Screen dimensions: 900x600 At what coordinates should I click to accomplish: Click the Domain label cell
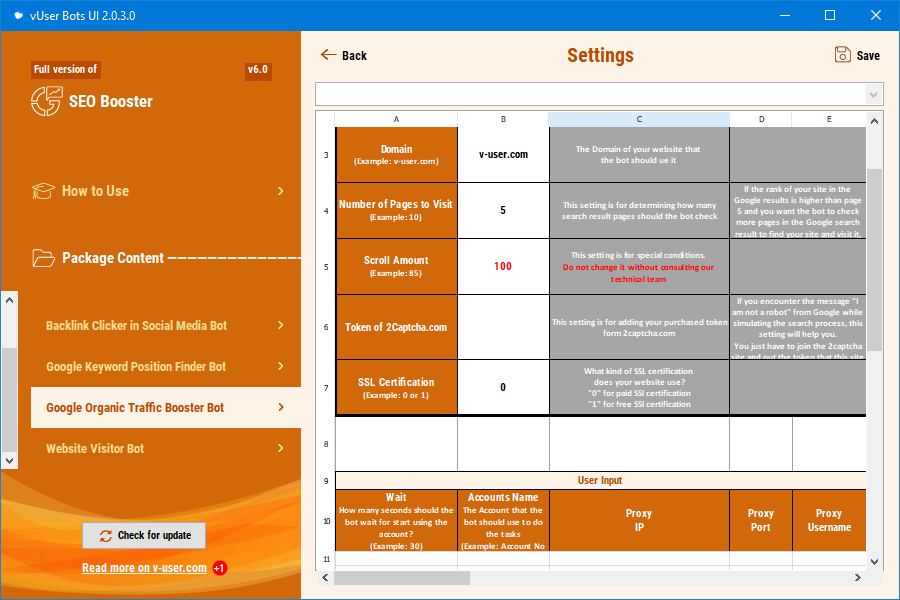396,154
